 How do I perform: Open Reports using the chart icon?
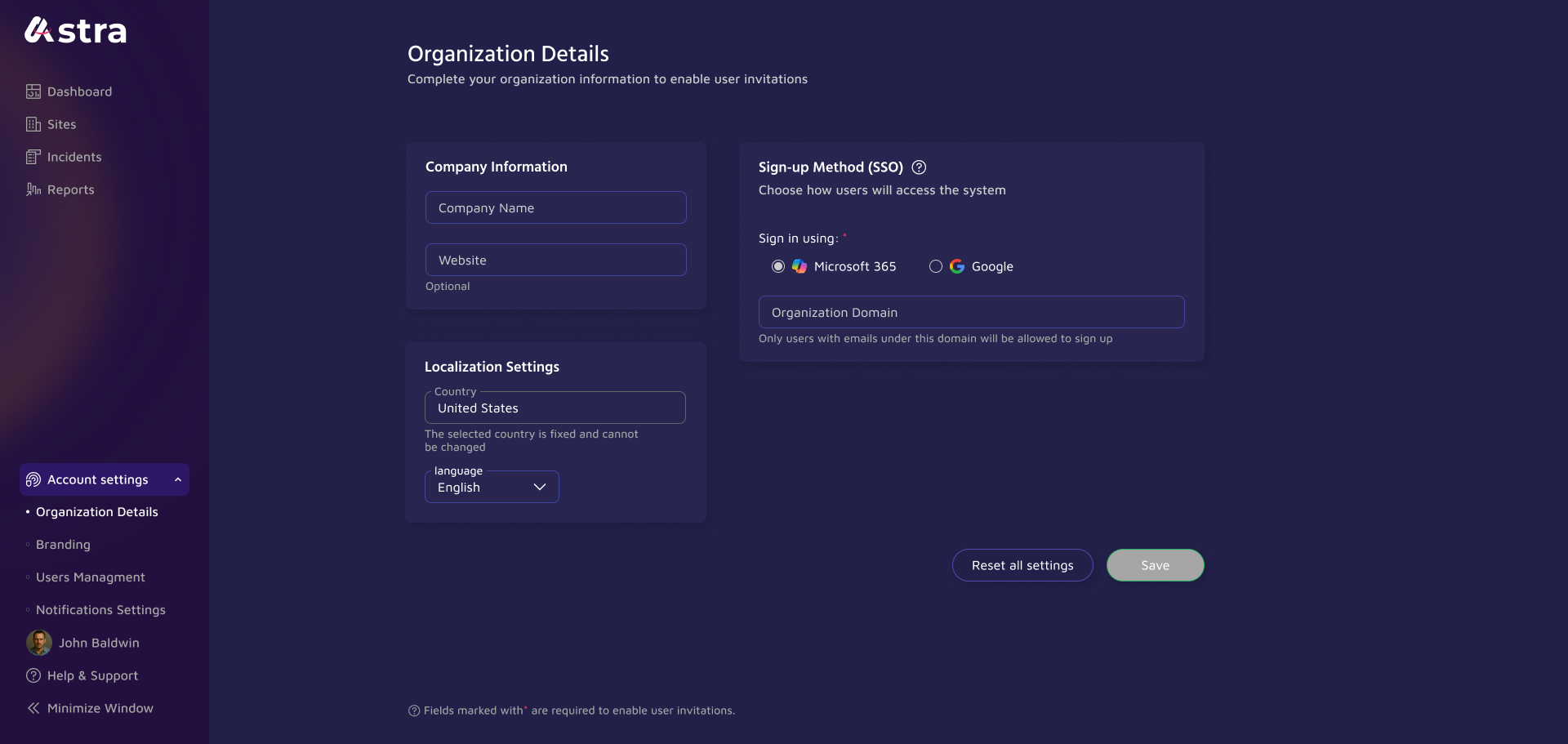point(33,189)
